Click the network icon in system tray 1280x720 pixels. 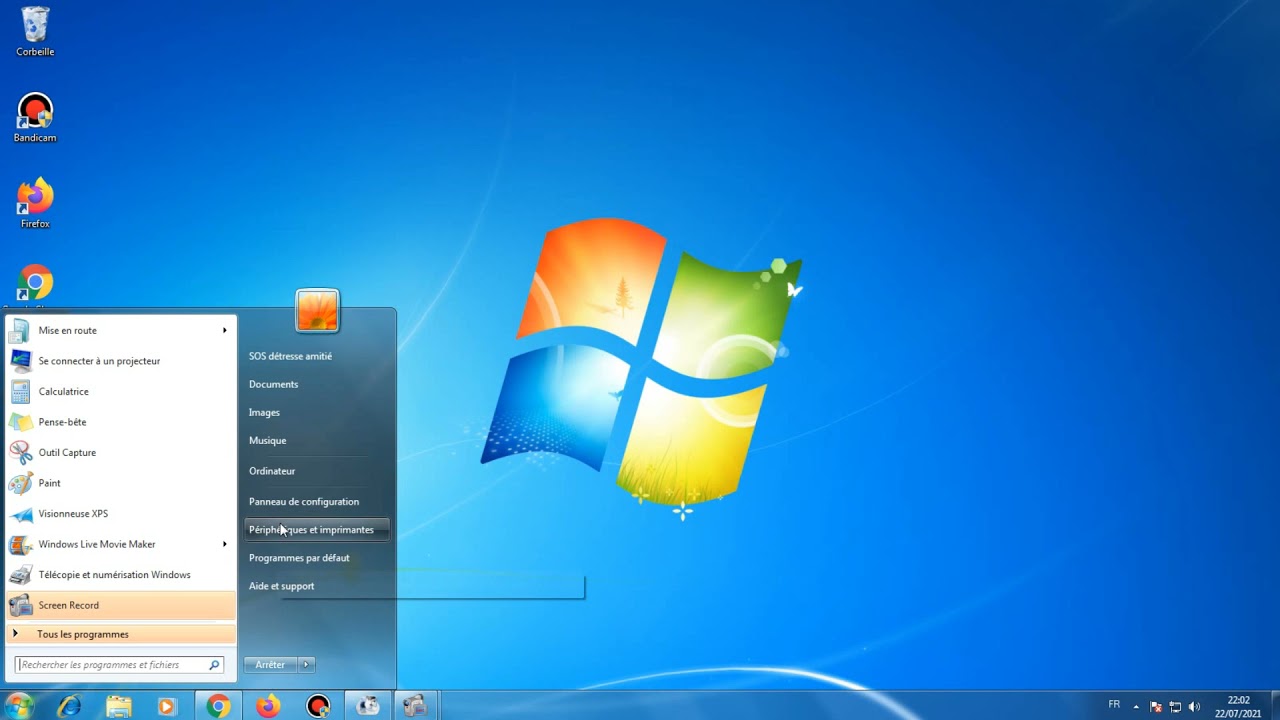coord(1175,707)
